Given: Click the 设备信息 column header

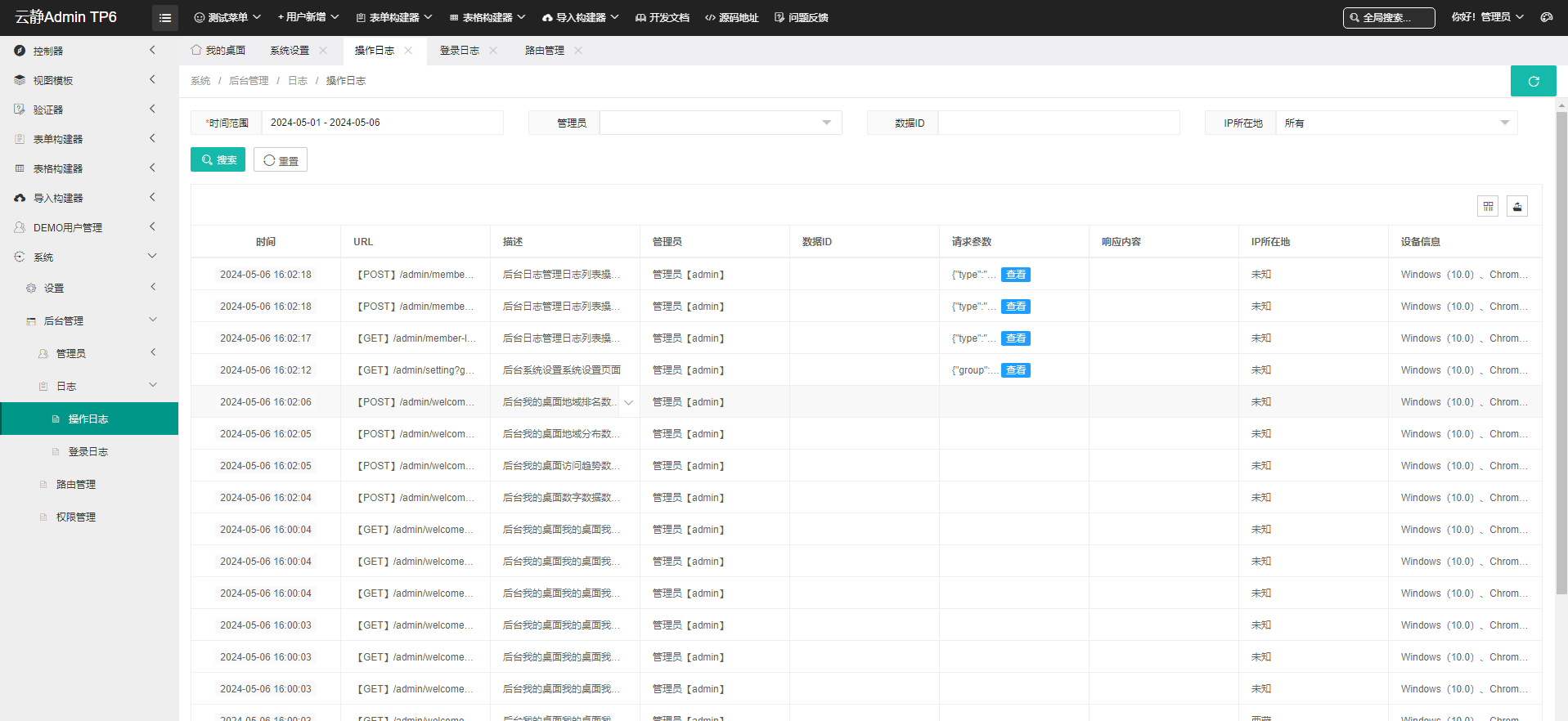Looking at the screenshot, I should (1464, 242).
